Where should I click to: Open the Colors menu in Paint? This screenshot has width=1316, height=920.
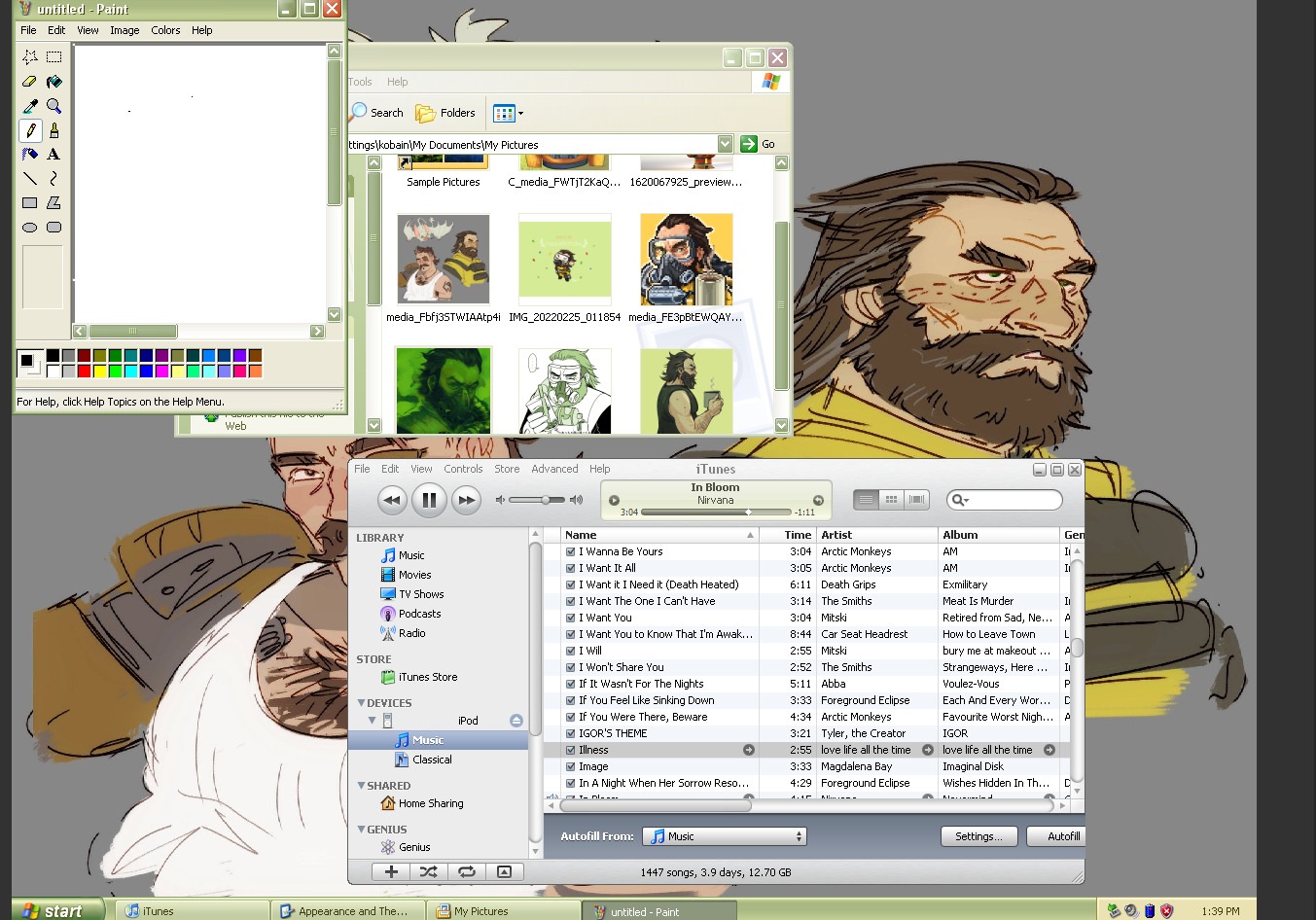(x=165, y=30)
